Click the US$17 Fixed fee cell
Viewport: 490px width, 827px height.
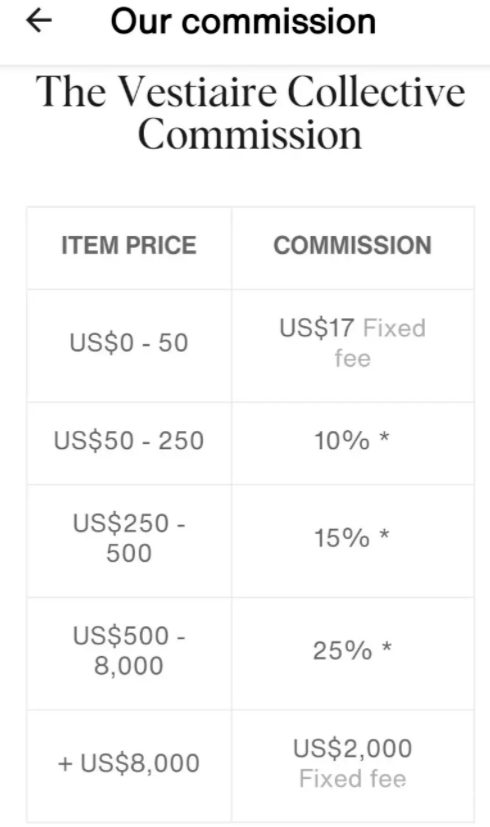(352, 343)
